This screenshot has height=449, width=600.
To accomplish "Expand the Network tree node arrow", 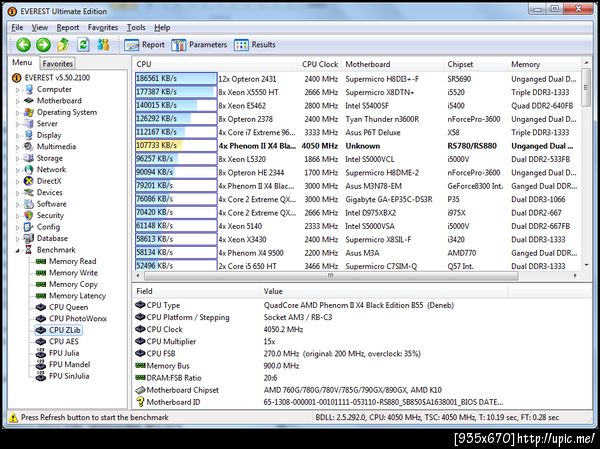I will (x=17, y=171).
